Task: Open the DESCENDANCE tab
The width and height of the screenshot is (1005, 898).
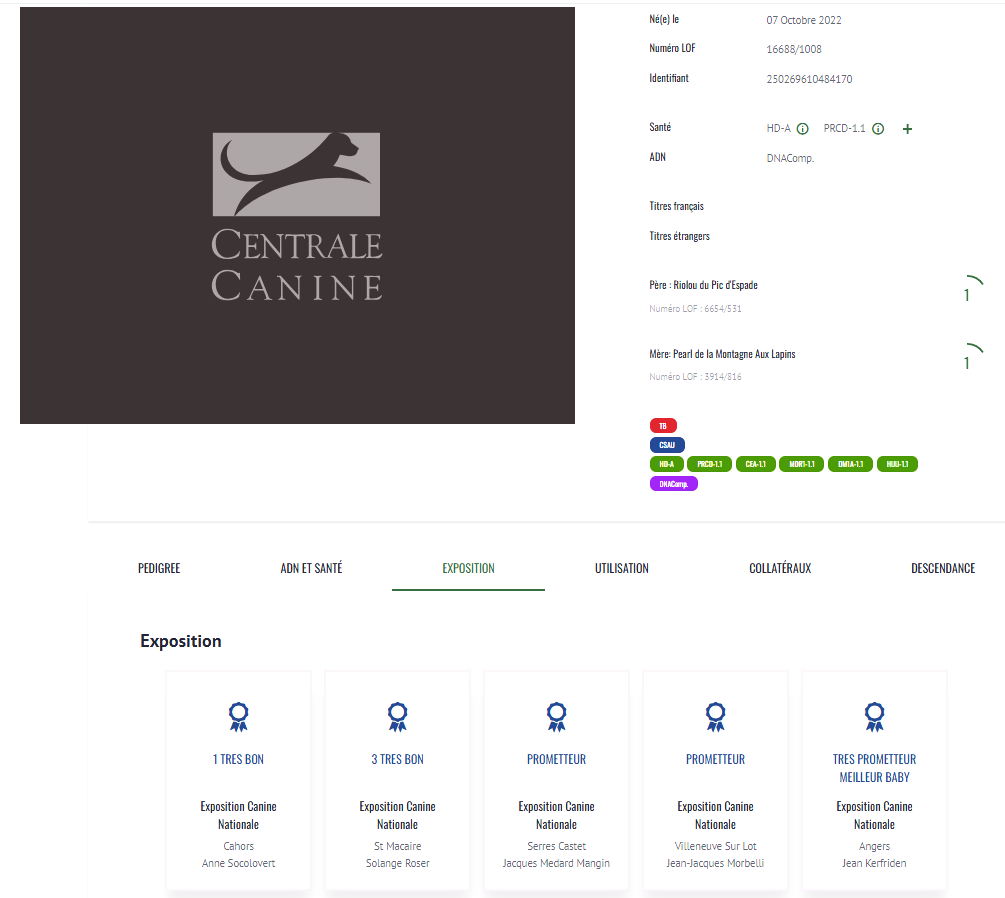Action: 942,568
